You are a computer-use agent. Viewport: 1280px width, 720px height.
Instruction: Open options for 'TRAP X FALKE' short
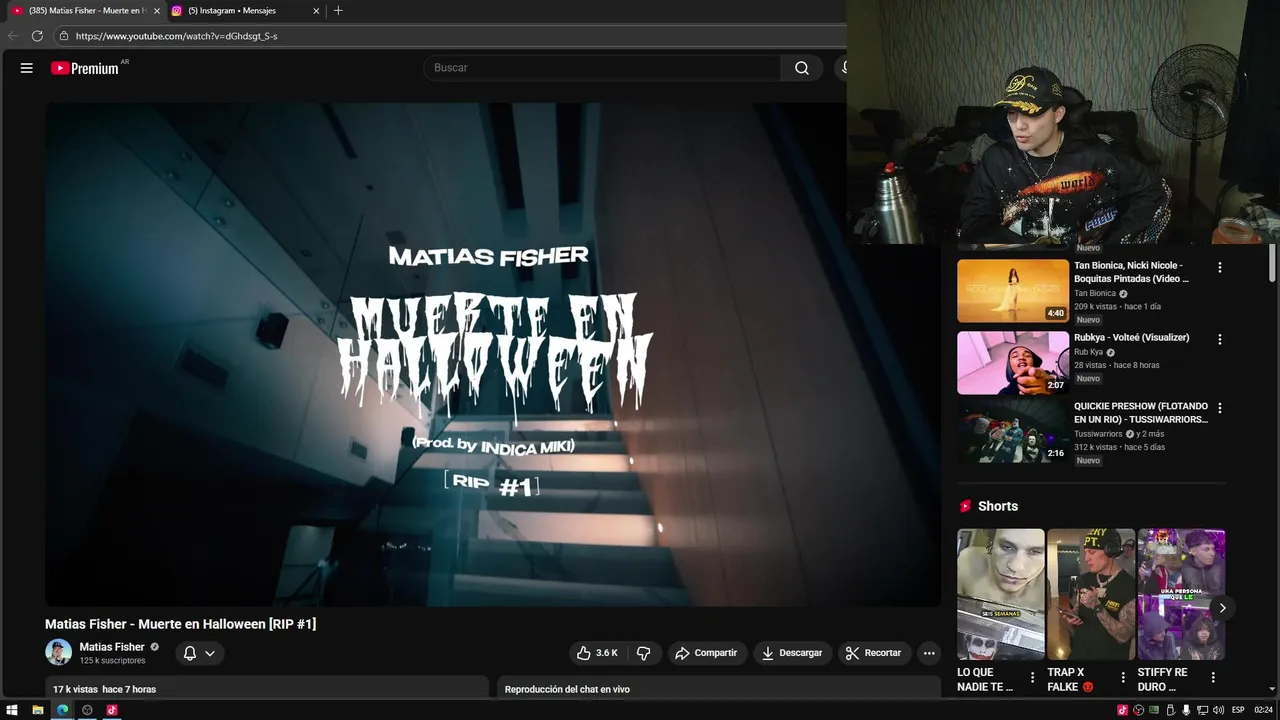click(x=1122, y=678)
